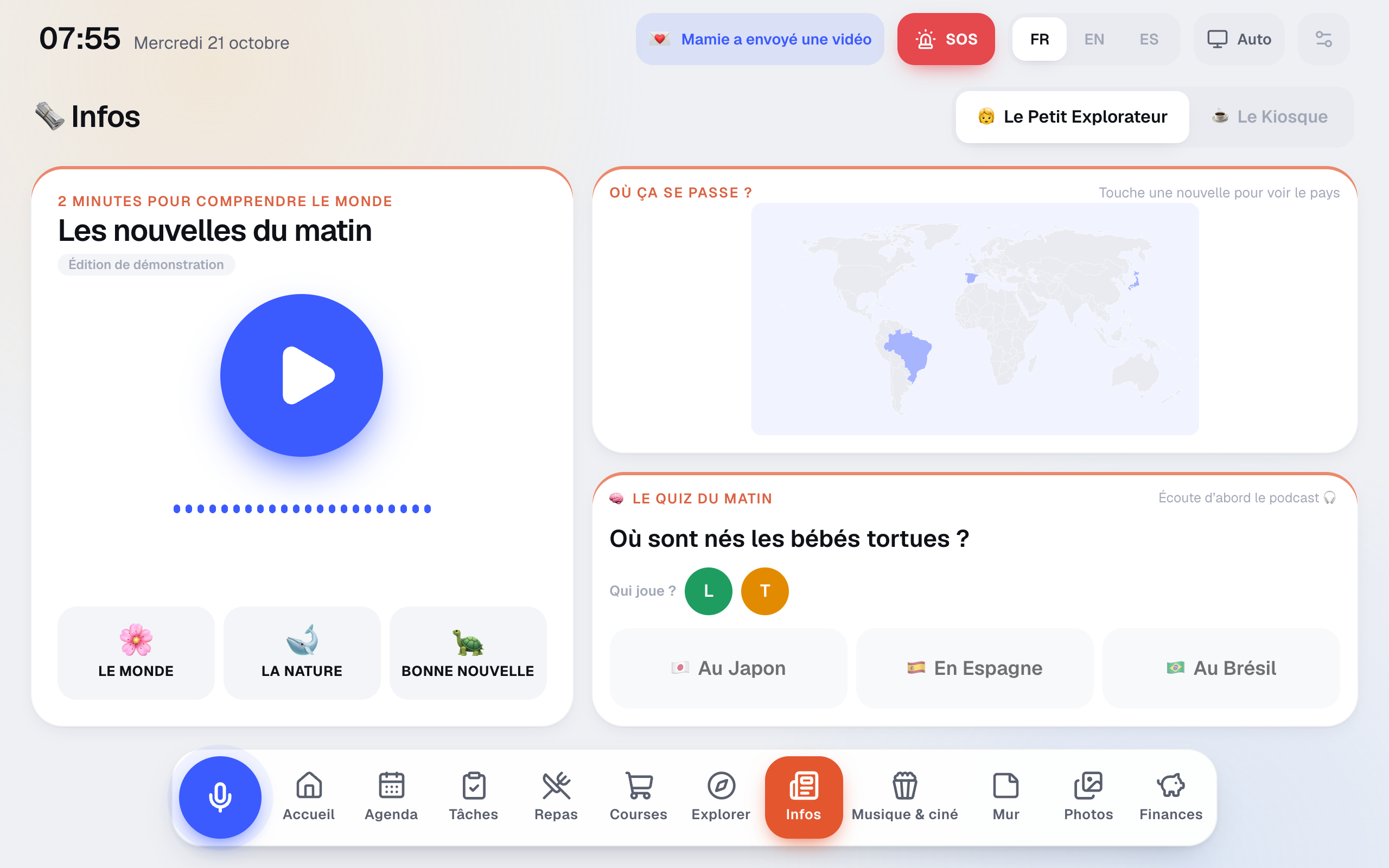The image size is (1389, 868).
Task: Toggle the Auto display mode
Action: click(1239, 39)
